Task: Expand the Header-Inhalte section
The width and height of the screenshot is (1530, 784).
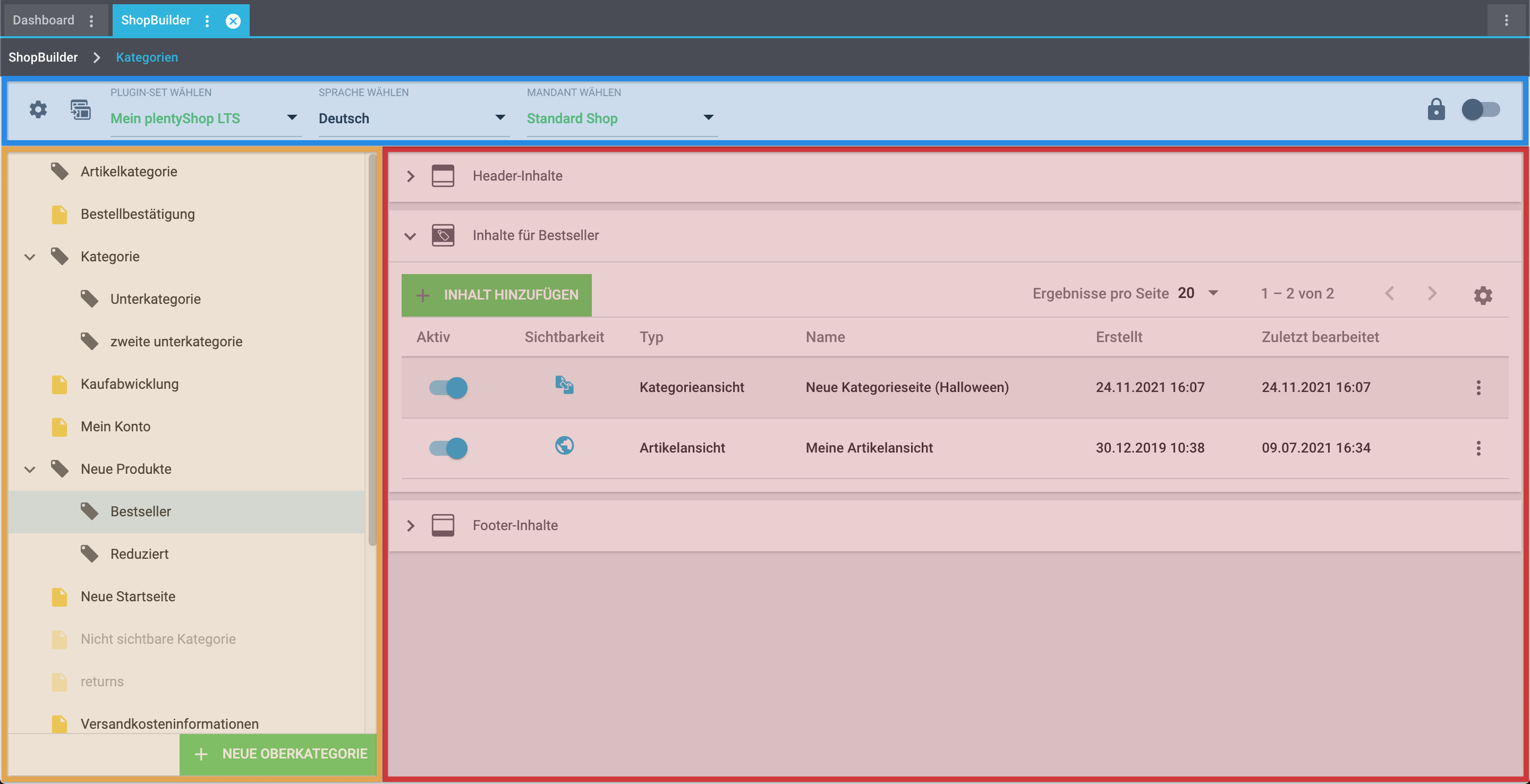Action: [x=411, y=176]
